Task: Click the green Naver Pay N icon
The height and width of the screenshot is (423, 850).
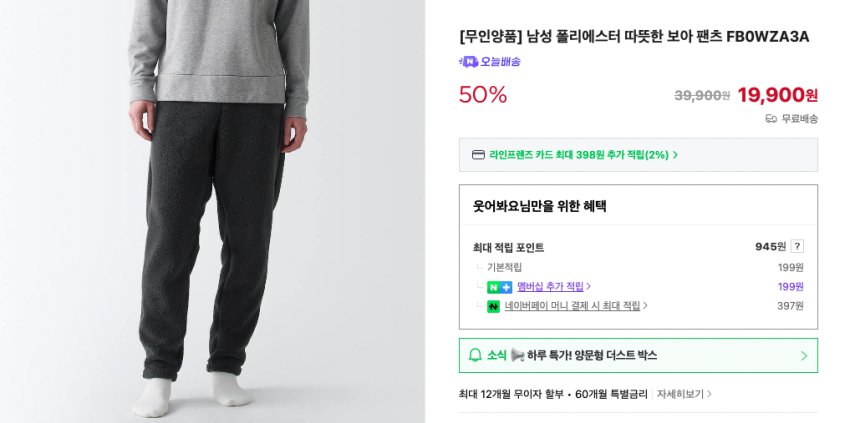Action: (493, 306)
